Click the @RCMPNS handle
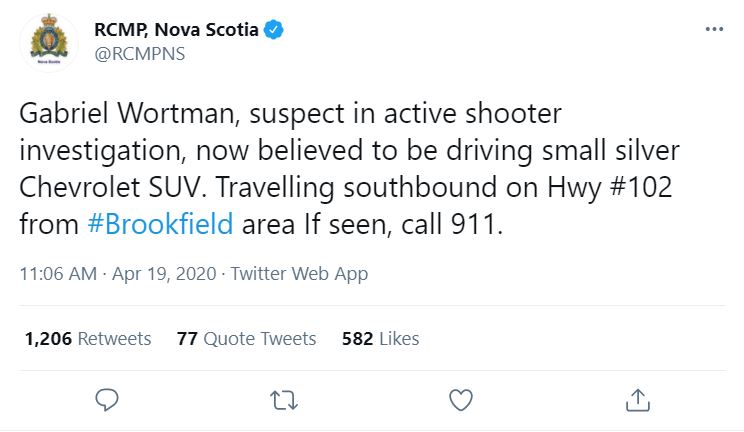This screenshot has width=744, height=432. tap(140, 53)
